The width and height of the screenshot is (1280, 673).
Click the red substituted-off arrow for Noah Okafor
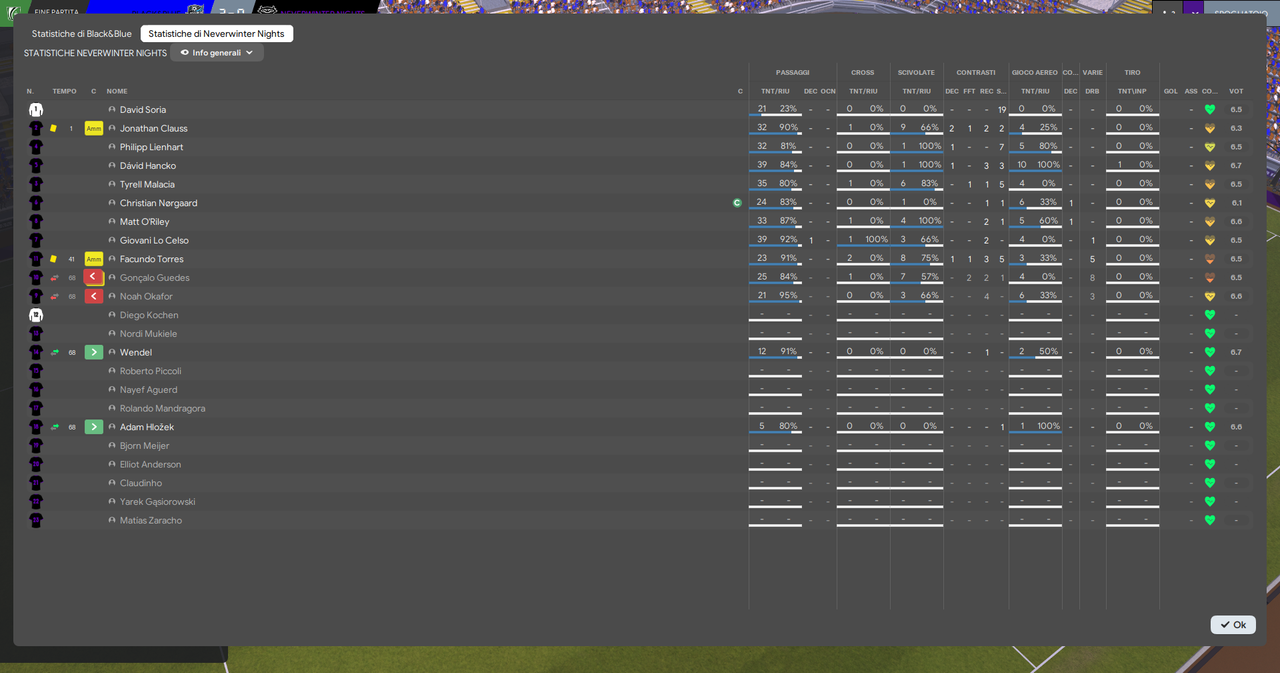[94, 297]
